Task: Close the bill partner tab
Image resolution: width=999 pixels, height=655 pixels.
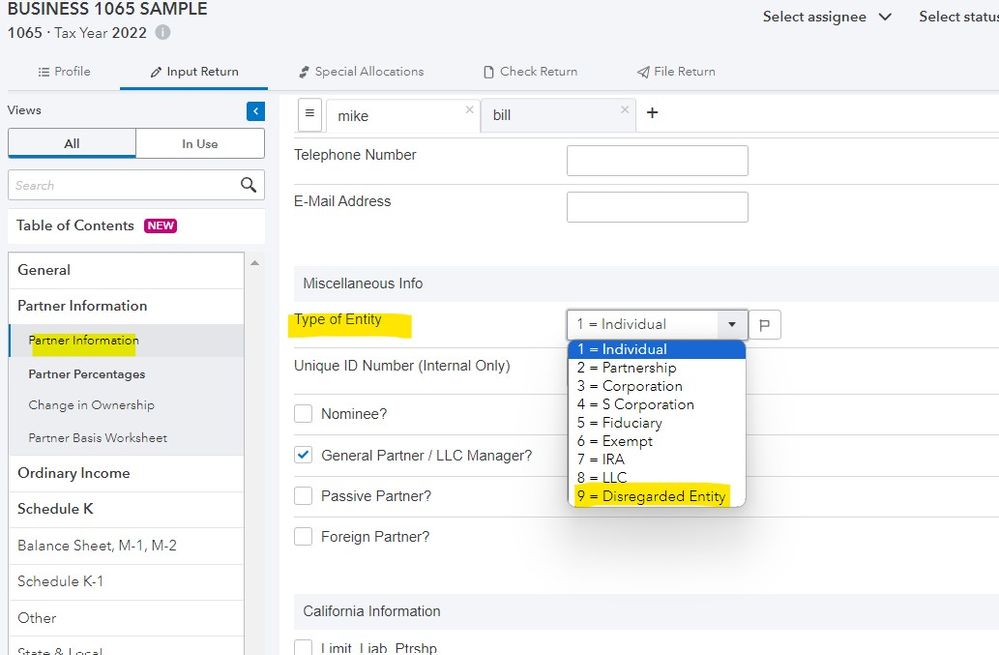Action: coord(625,110)
